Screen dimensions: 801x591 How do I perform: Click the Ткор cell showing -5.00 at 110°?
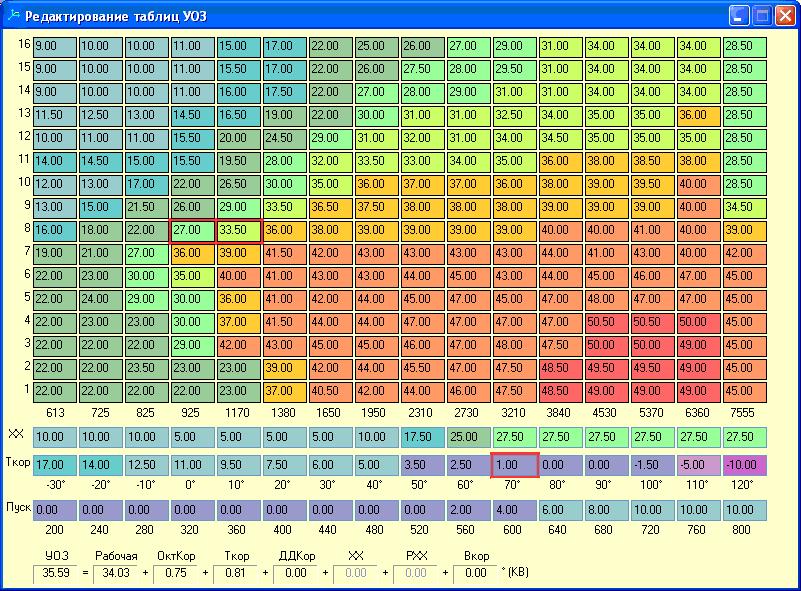[x=699, y=465]
